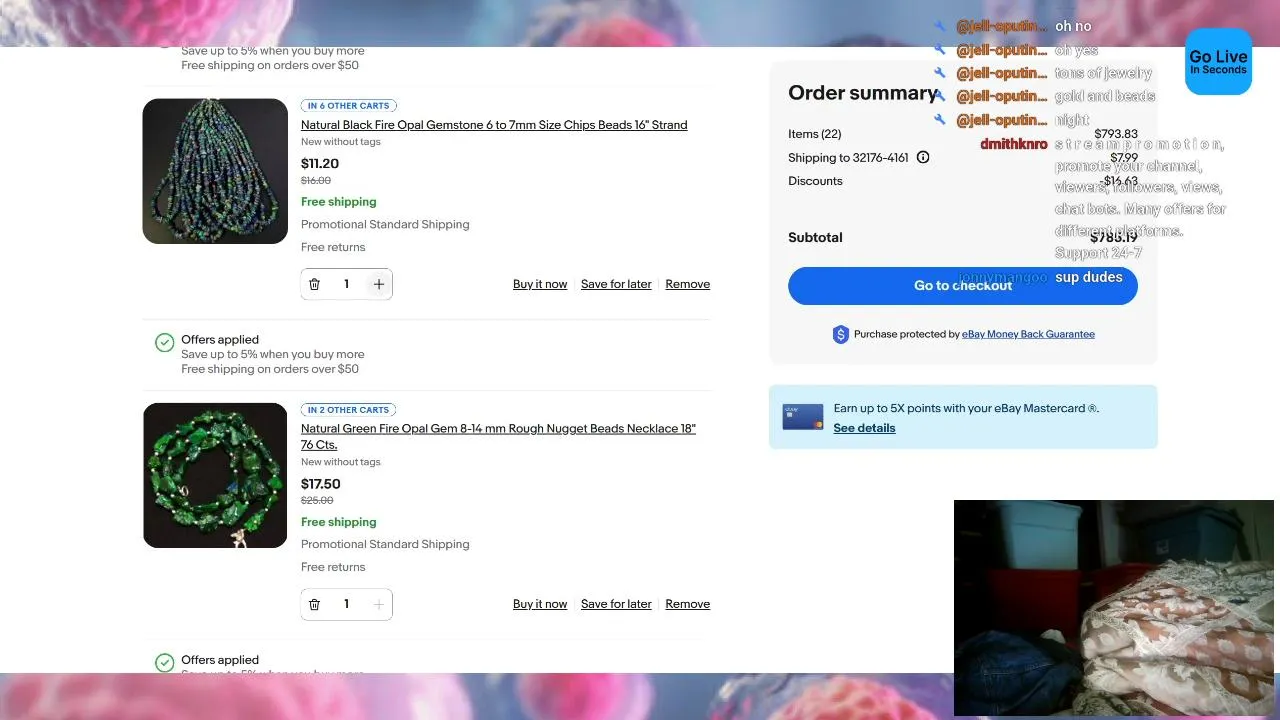The height and width of the screenshot is (720, 1280).
Task: Click wrench icon beside 'night' chat message
Action: 940,119
